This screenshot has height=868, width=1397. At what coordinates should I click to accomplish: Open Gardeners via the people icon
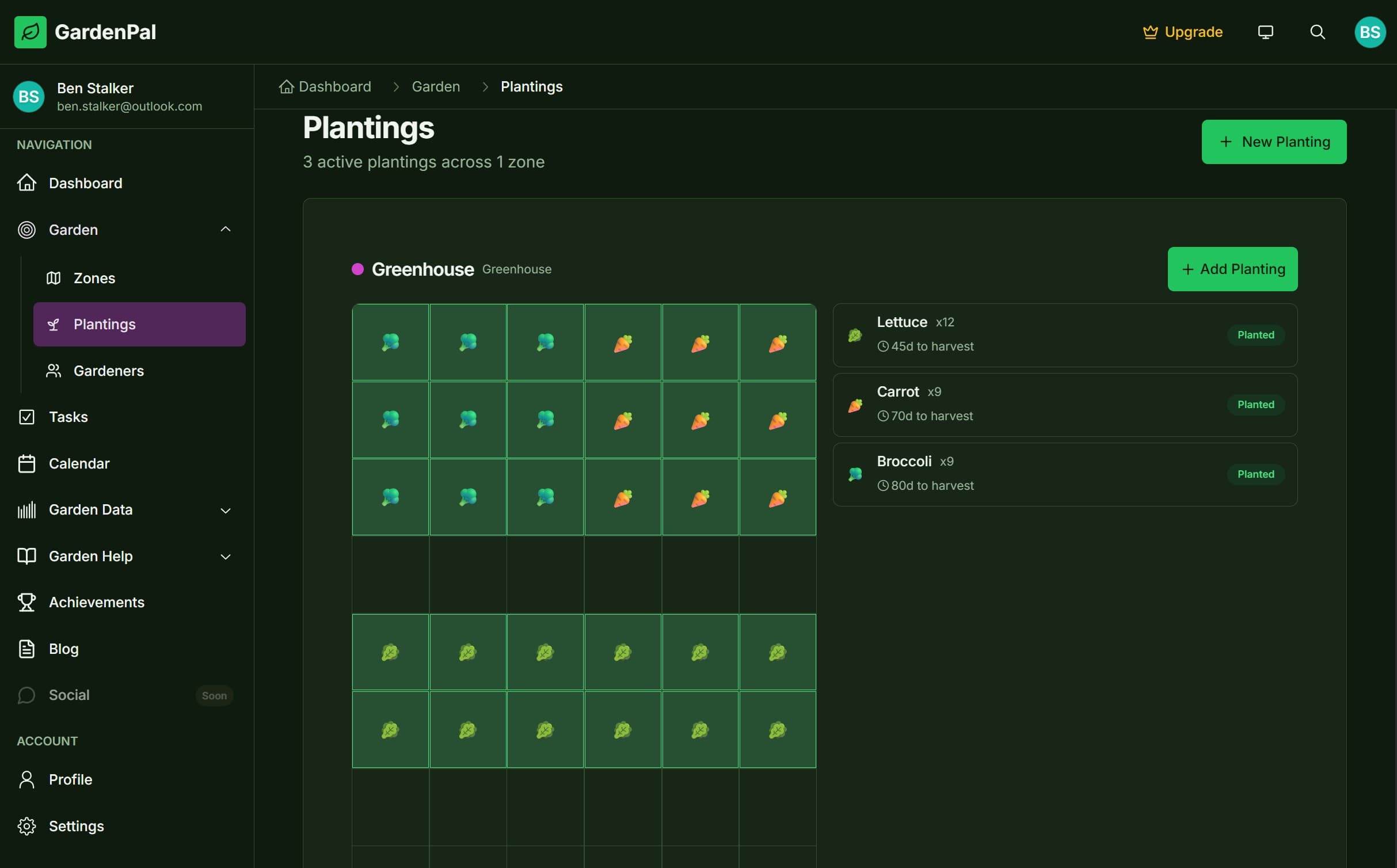tap(54, 371)
